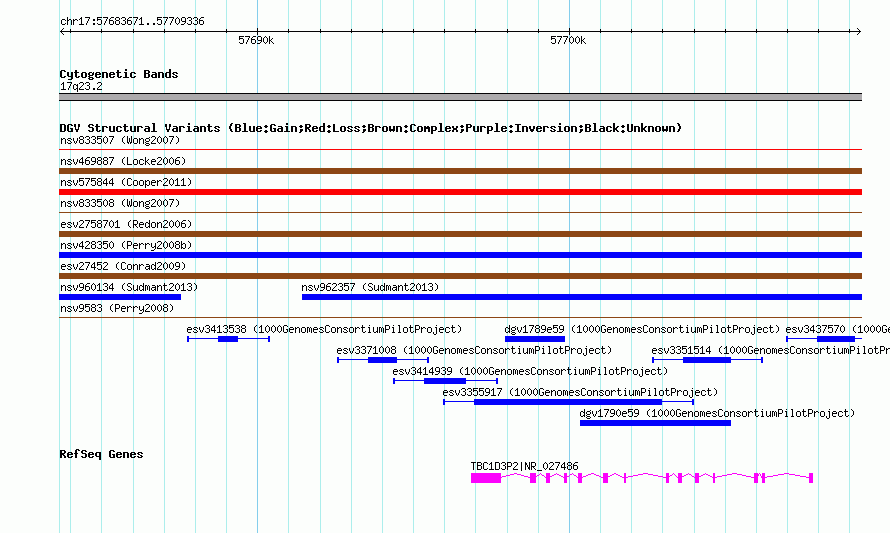Click the brown esv27452 complex bar
Image resolution: width=890 pixels, height=533 pixels.
(x=460, y=276)
